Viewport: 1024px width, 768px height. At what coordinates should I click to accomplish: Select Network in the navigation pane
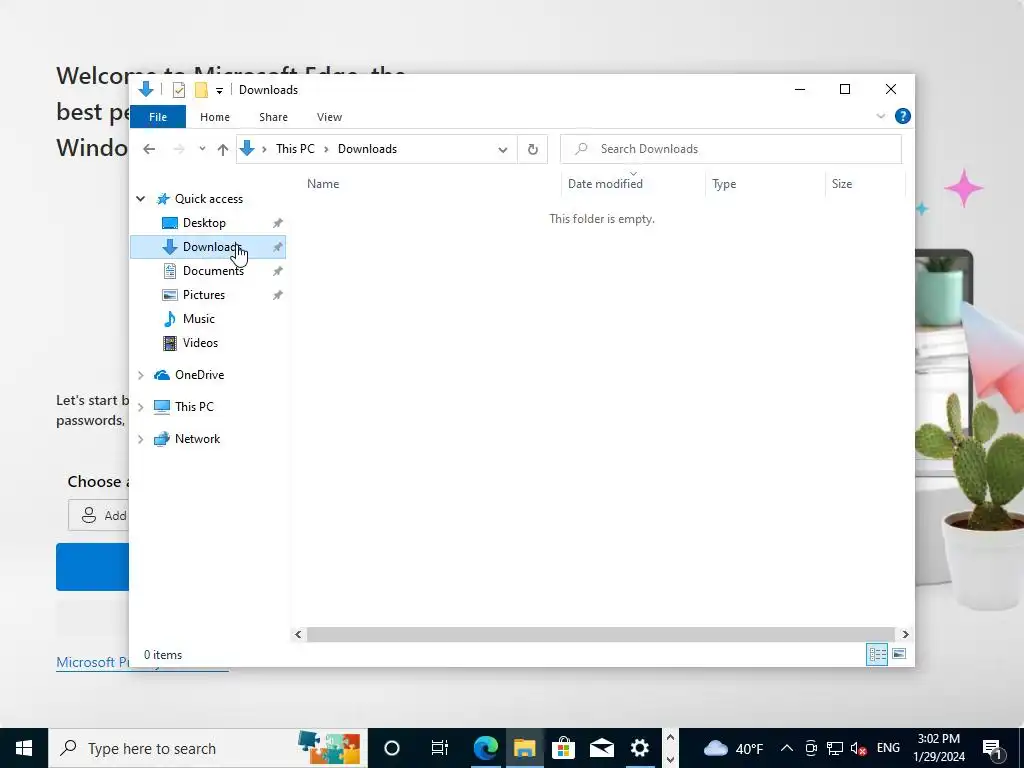pos(197,439)
